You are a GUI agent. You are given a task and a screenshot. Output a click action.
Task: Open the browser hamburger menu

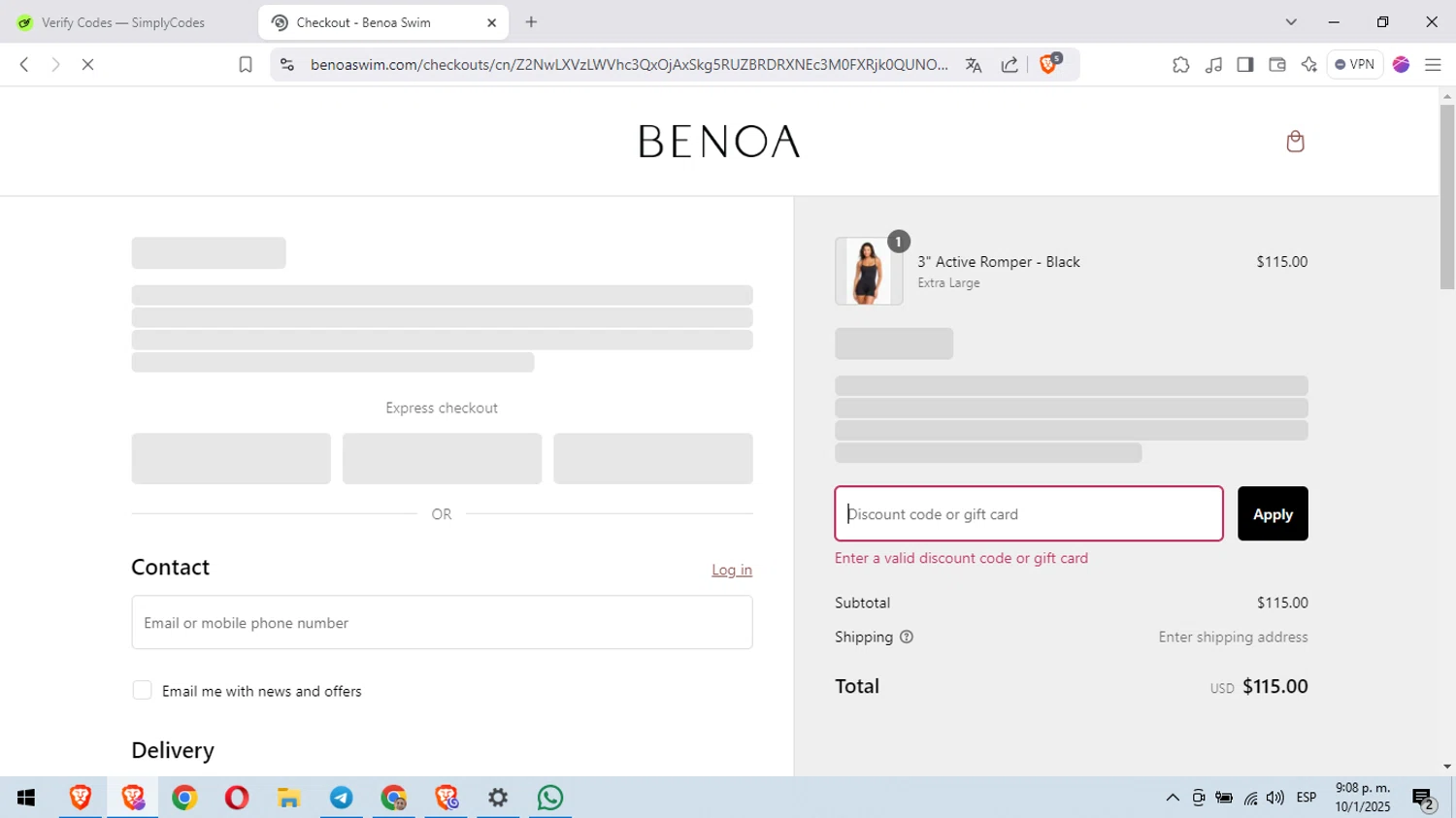coord(1433,65)
